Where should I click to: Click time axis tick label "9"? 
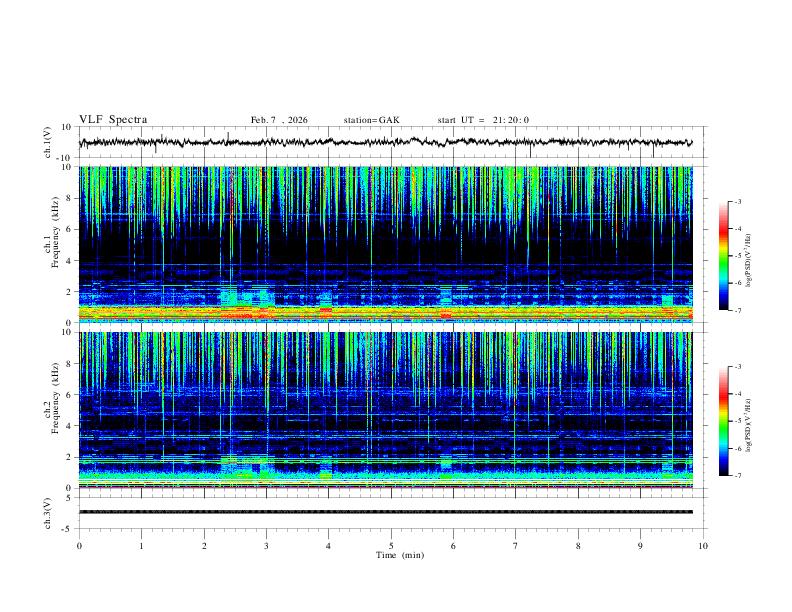[640, 546]
